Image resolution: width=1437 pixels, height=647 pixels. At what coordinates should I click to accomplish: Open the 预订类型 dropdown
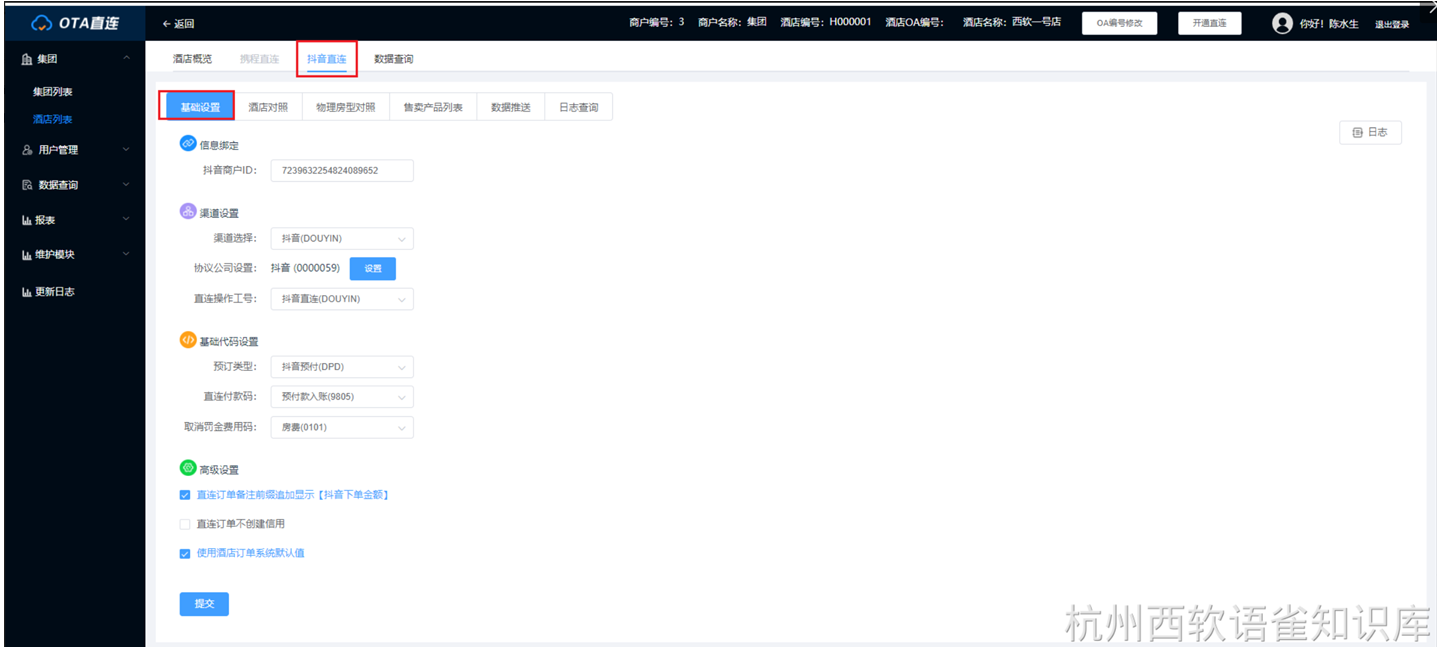pos(342,367)
